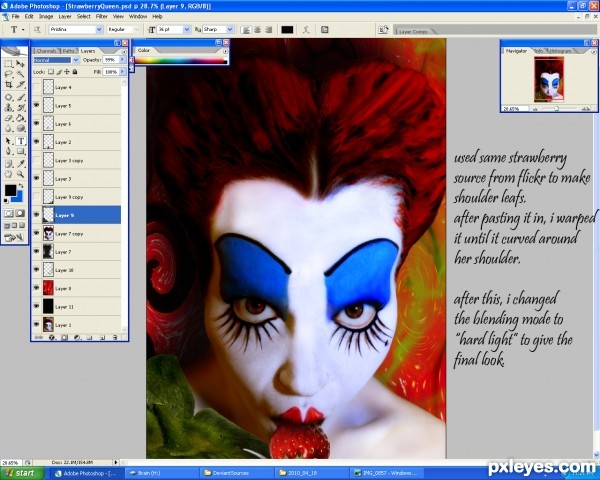Click the Create Warped Text icon
Screen dimensions: 600x480
click(x=306, y=29)
